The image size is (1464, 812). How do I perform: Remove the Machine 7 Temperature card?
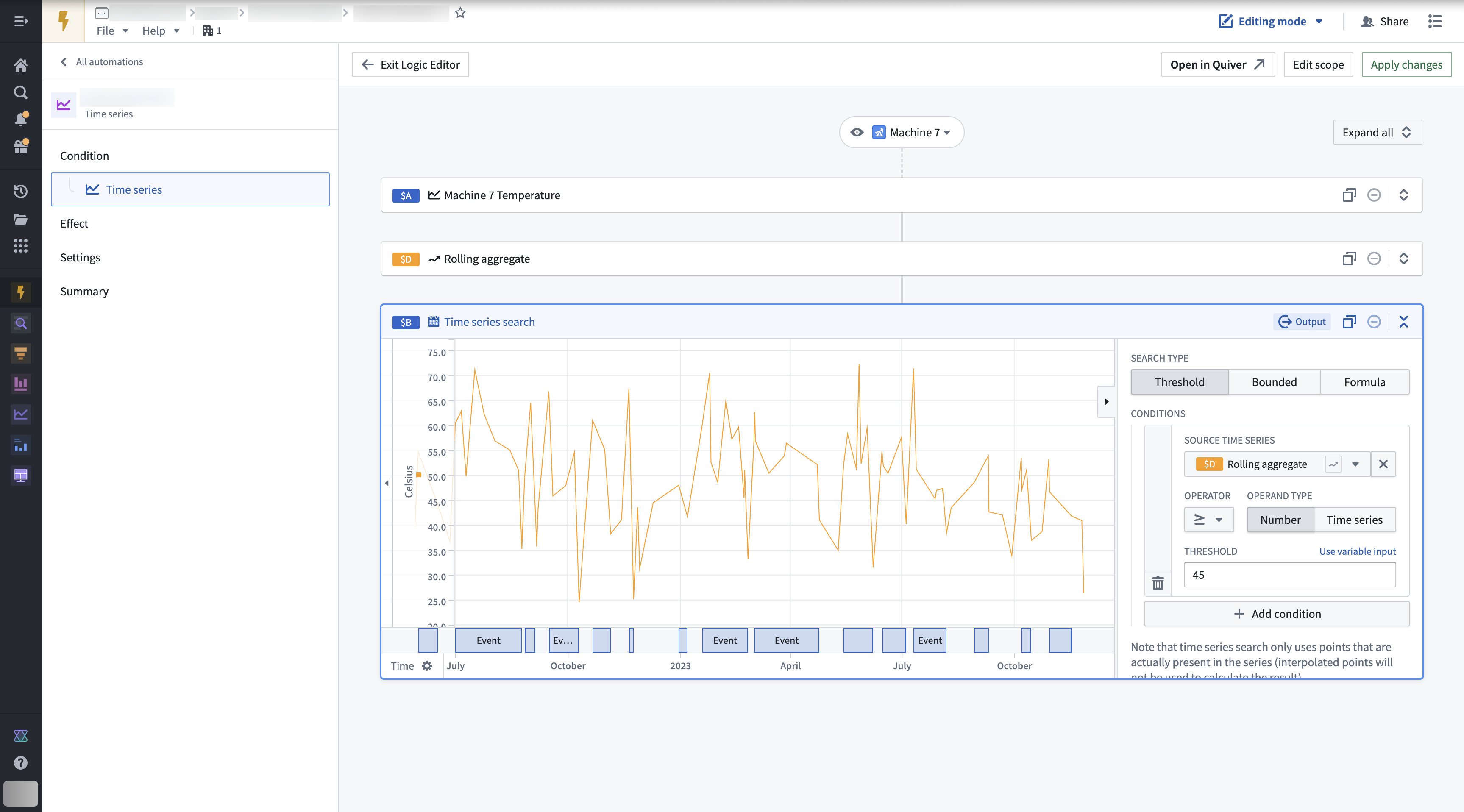1374,195
